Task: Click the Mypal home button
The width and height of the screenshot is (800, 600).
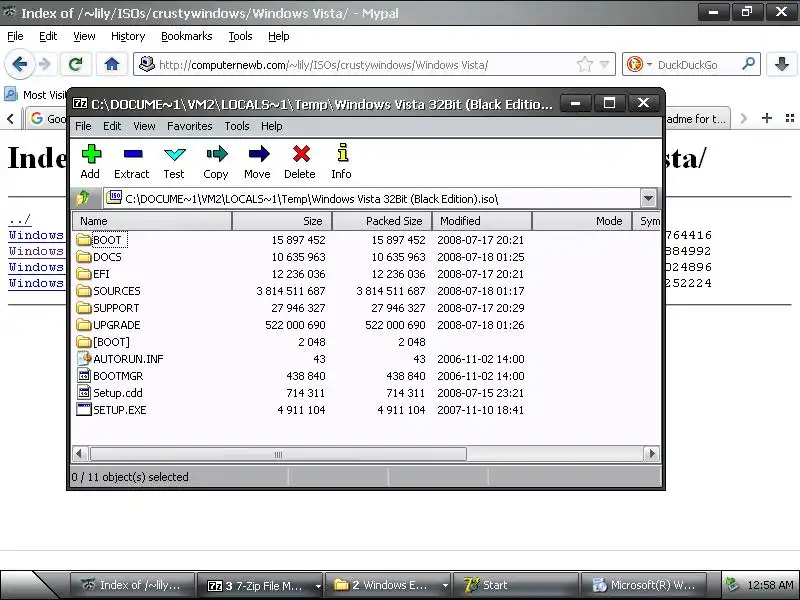Action: pos(112,64)
